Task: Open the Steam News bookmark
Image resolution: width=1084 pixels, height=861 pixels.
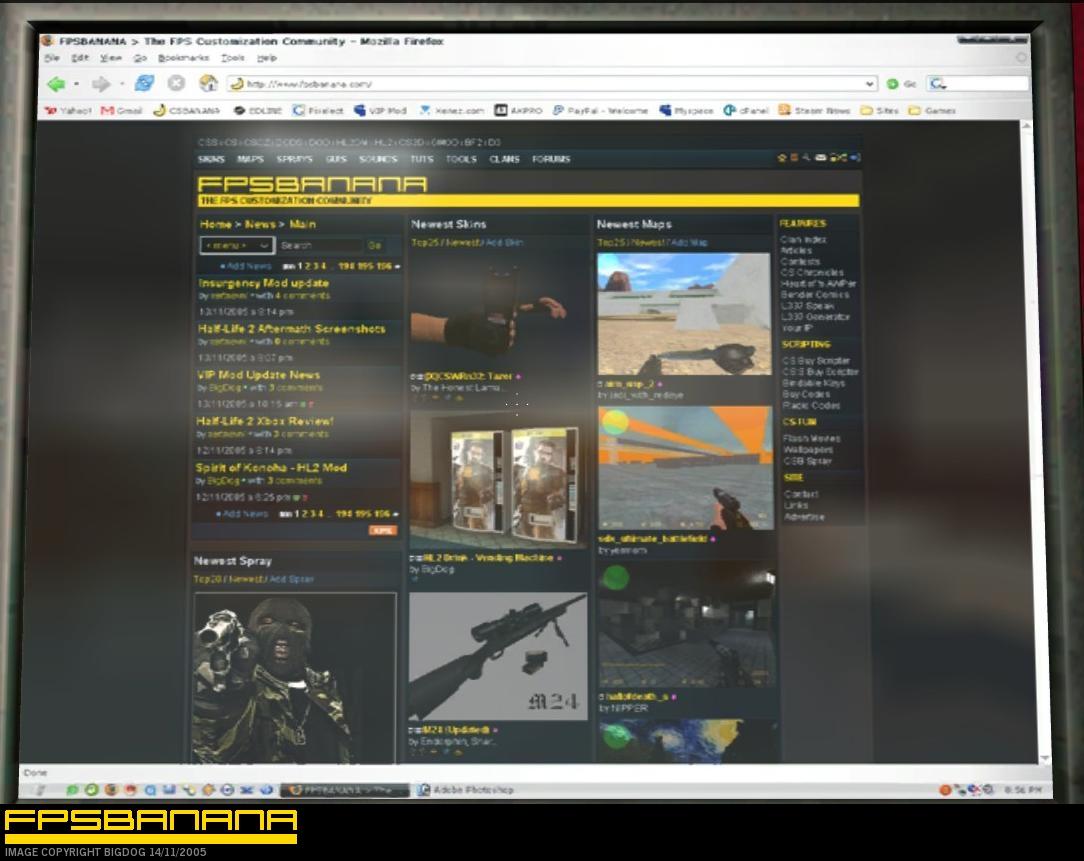Action: pyautogui.click(x=814, y=110)
